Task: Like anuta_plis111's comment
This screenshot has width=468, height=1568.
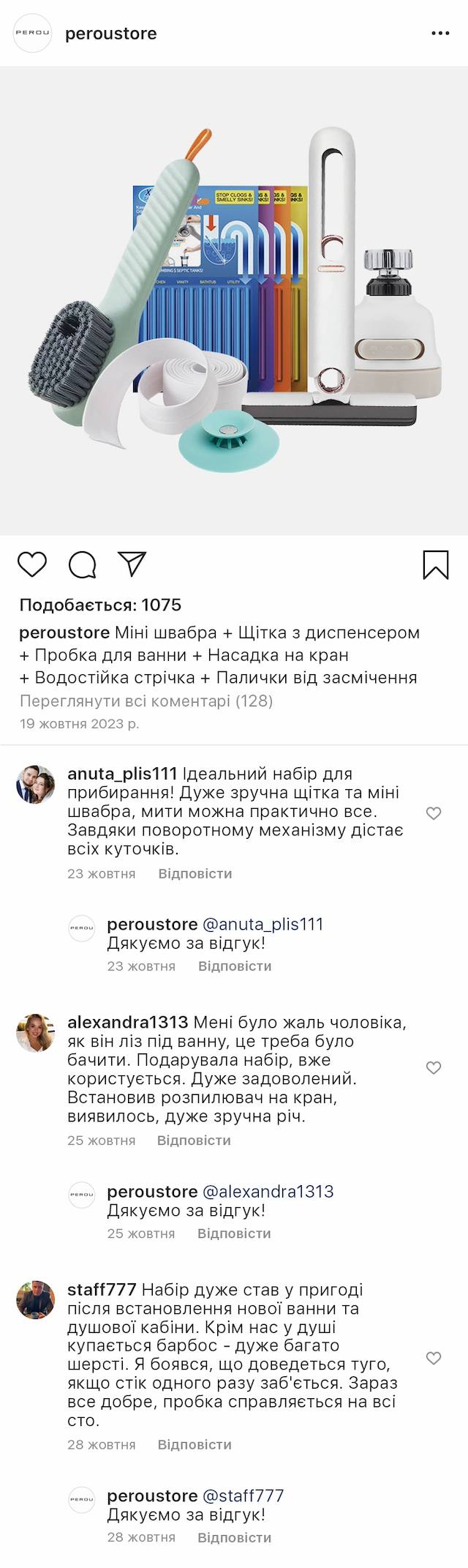Action: 434,813
